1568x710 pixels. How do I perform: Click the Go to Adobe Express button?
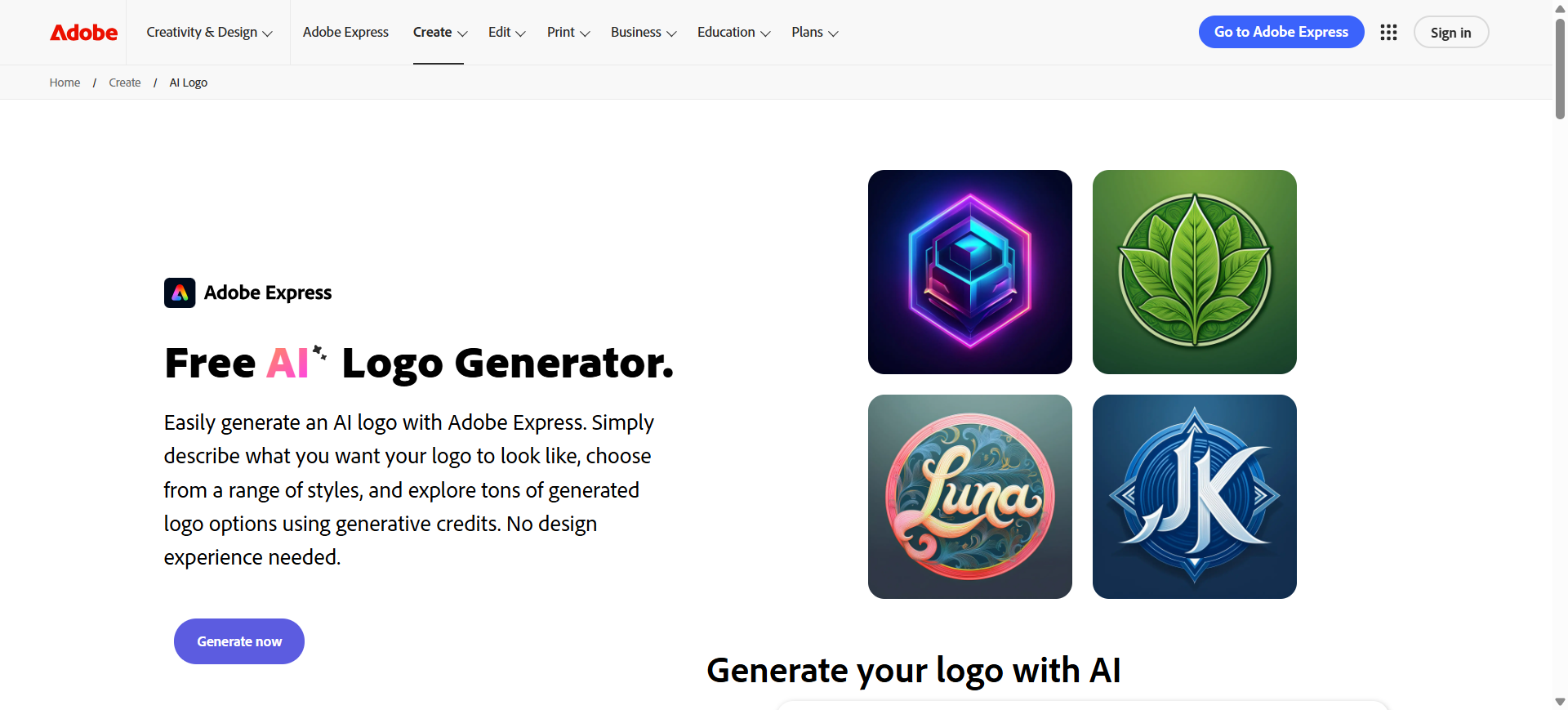pos(1281,32)
